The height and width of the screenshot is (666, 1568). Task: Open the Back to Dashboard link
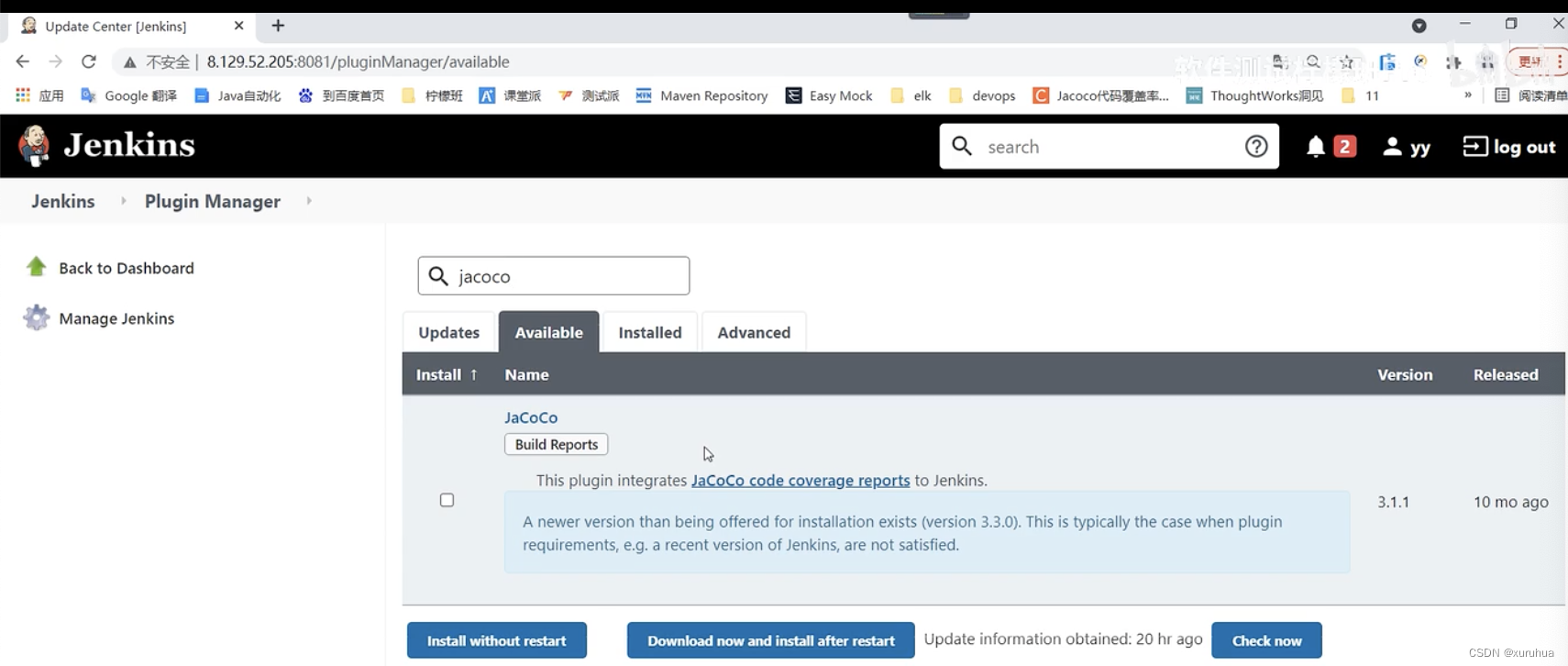point(127,268)
